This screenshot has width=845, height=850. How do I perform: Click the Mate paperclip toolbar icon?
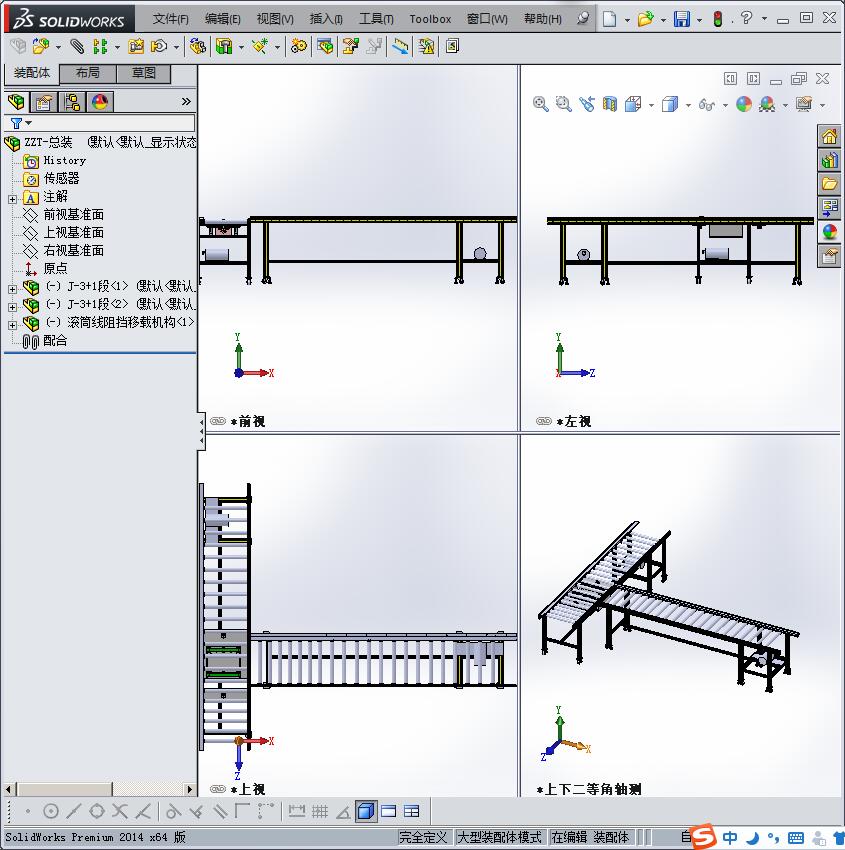pyautogui.click(x=77, y=47)
